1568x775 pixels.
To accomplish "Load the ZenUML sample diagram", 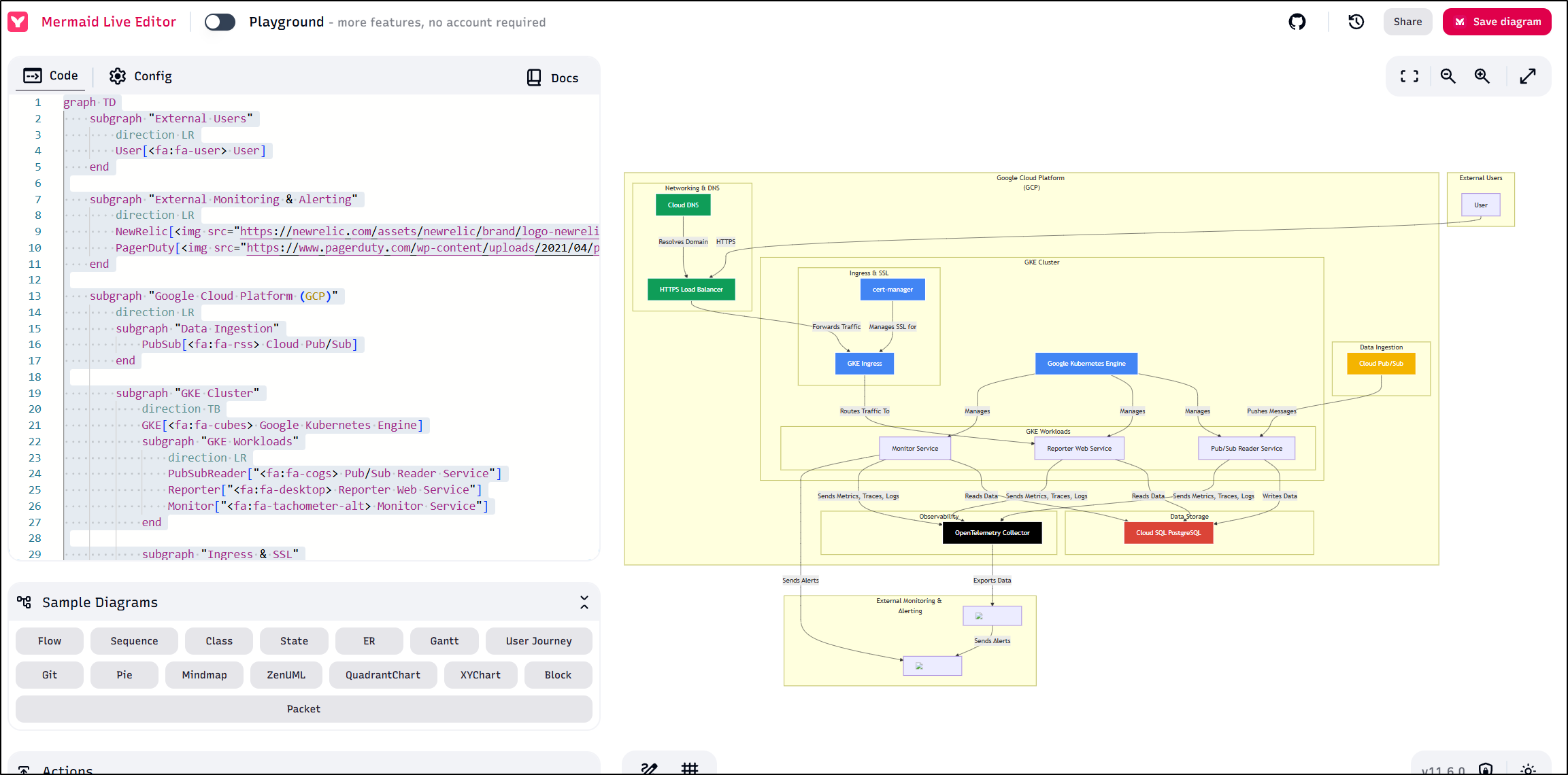I will [x=286, y=675].
